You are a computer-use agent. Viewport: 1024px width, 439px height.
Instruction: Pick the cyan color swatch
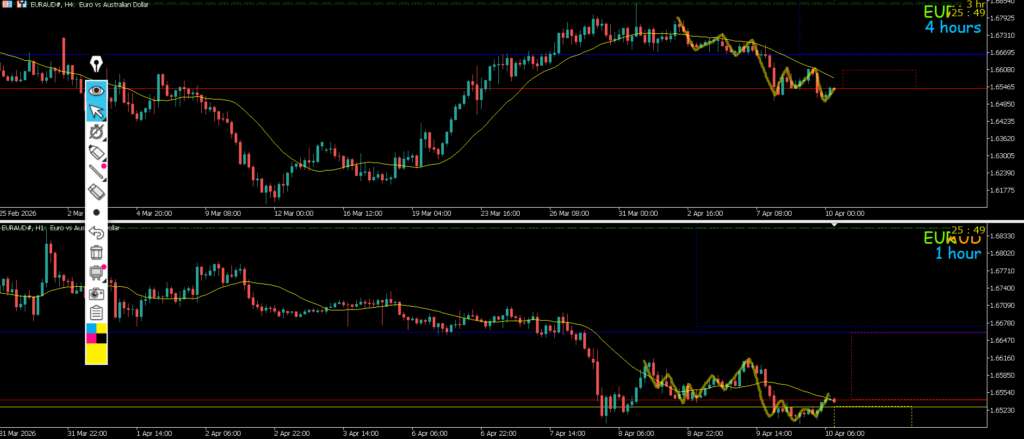coord(91,329)
